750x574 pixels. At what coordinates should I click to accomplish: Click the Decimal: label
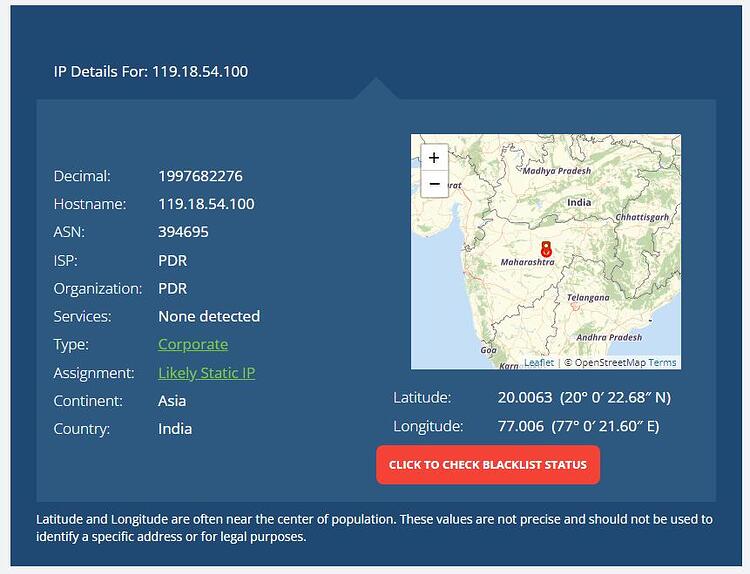point(82,176)
